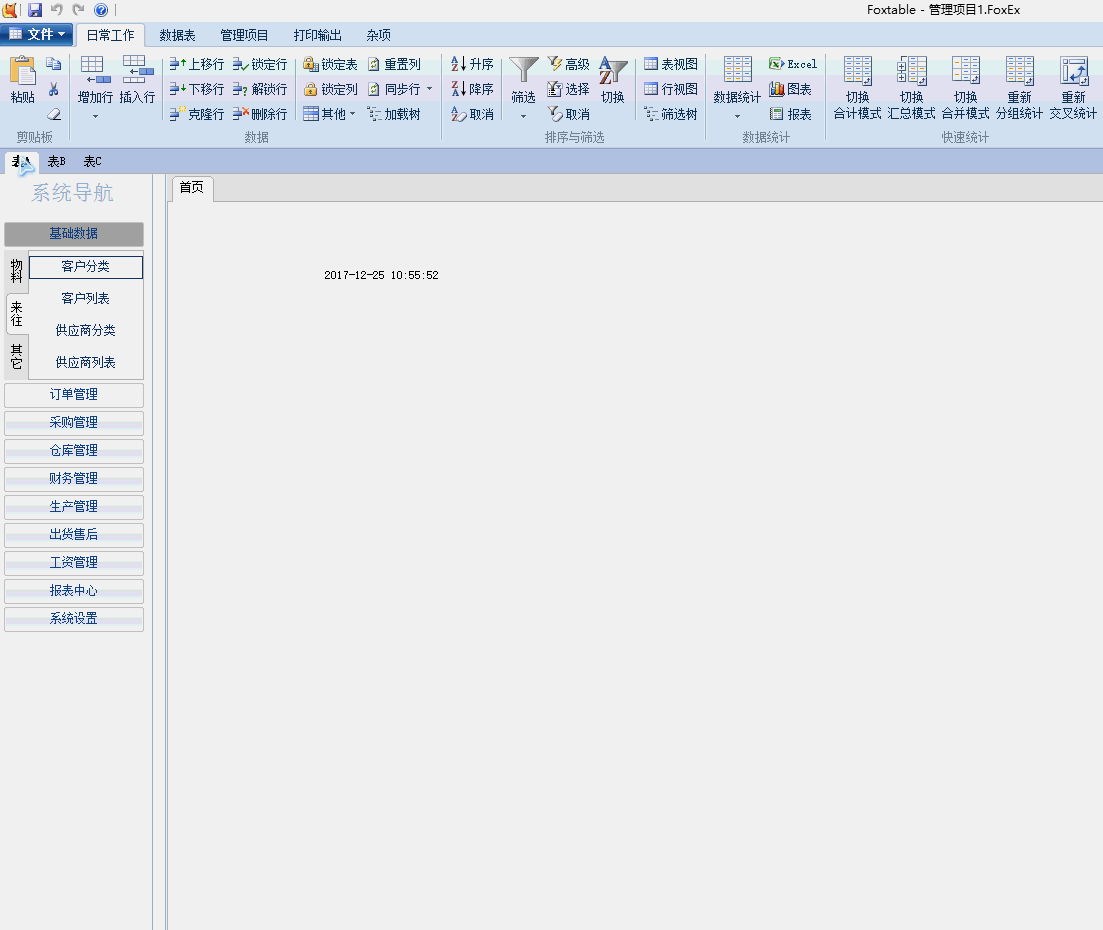Unlock the row with 解锁行
The height and width of the screenshot is (930, 1103).
click(260, 89)
